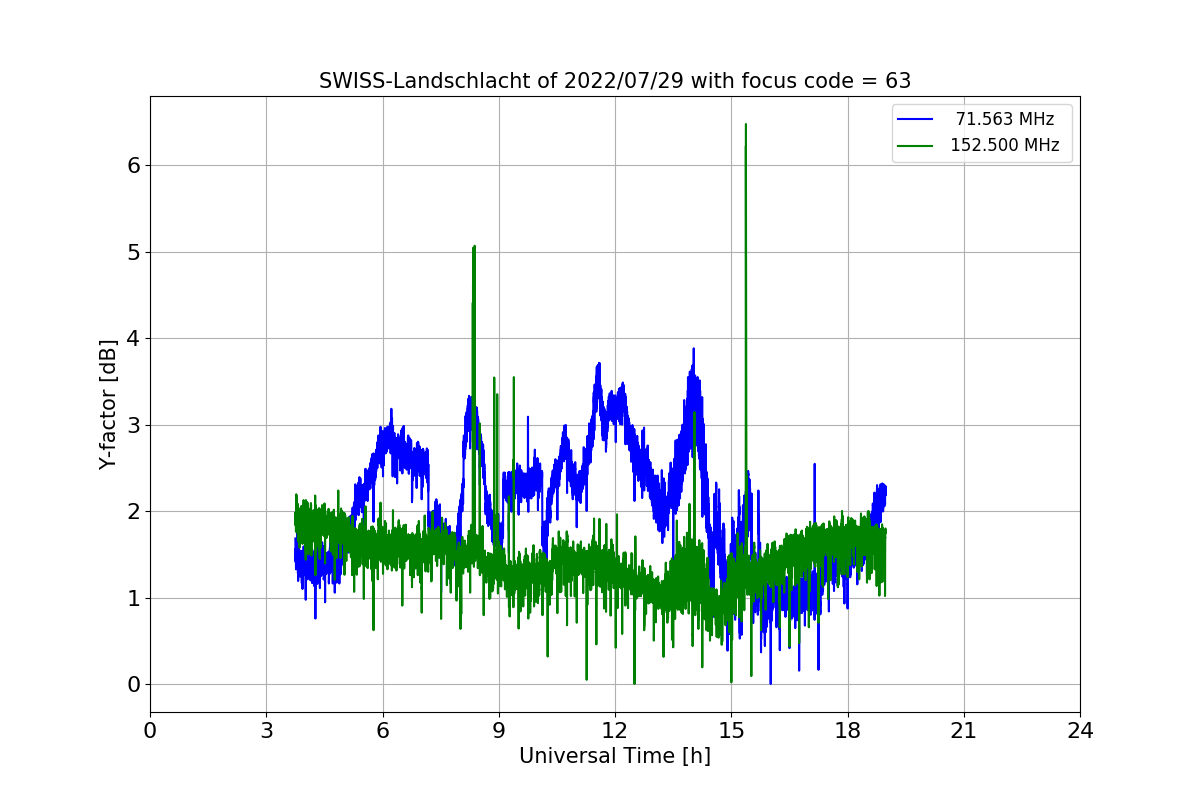The height and width of the screenshot is (800, 1200).
Task: Click x-axis tick label 18
Action: coord(848,731)
